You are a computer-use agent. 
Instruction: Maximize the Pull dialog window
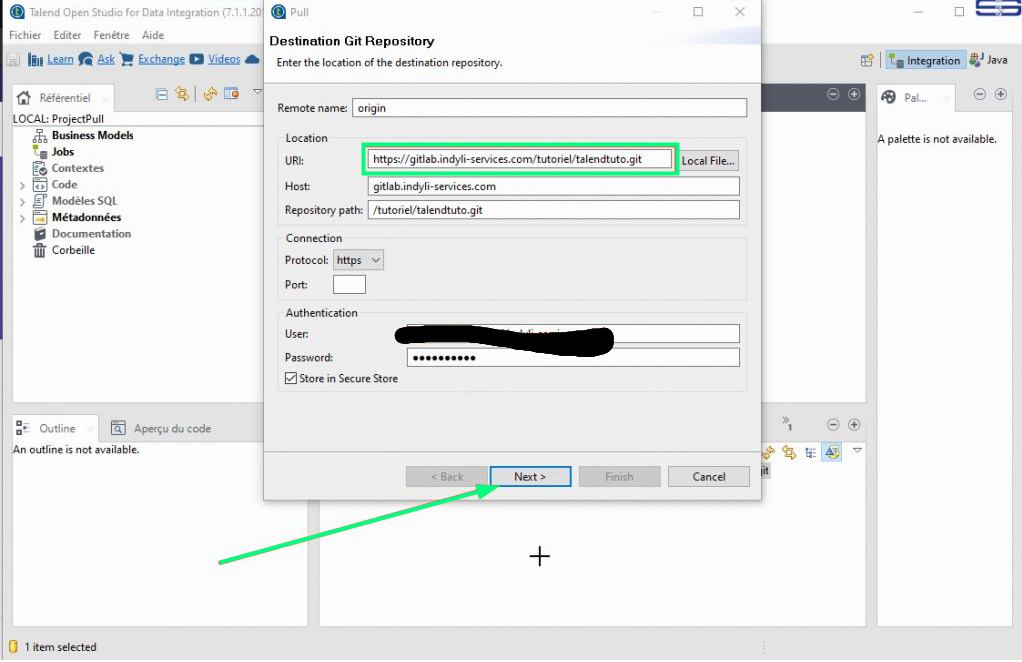click(698, 12)
